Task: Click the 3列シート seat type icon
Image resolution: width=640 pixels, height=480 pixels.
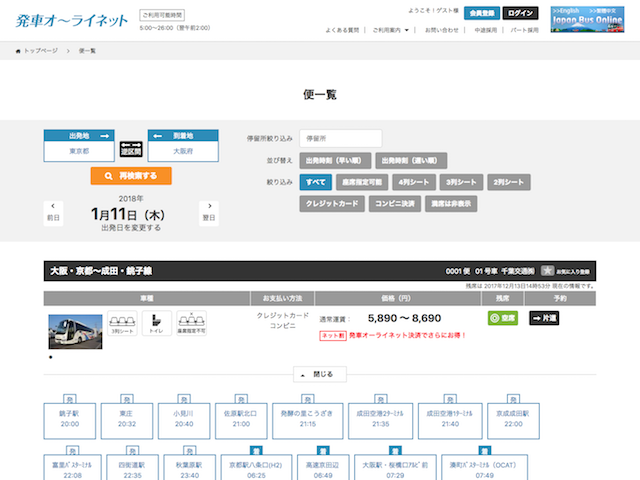Action: point(122,323)
